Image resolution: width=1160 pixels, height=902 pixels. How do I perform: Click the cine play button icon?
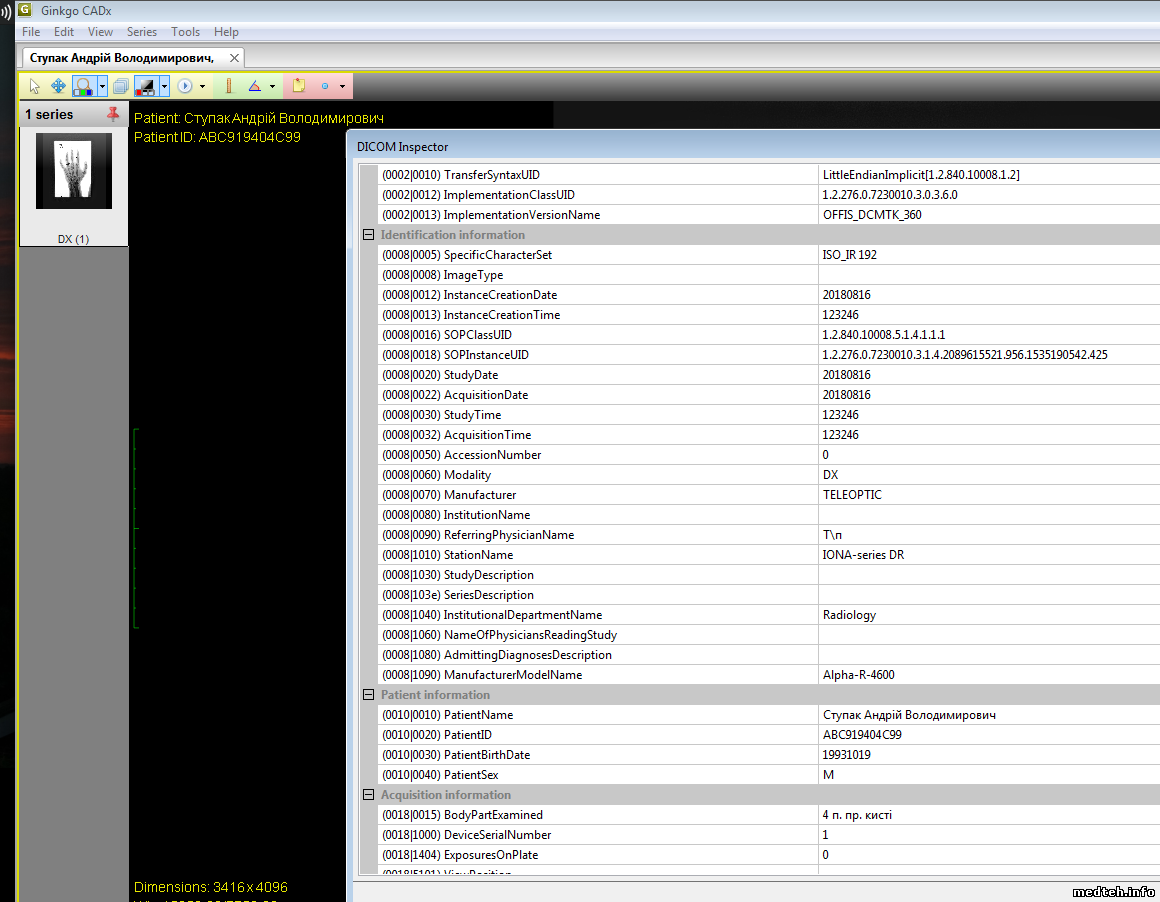(x=185, y=86)
